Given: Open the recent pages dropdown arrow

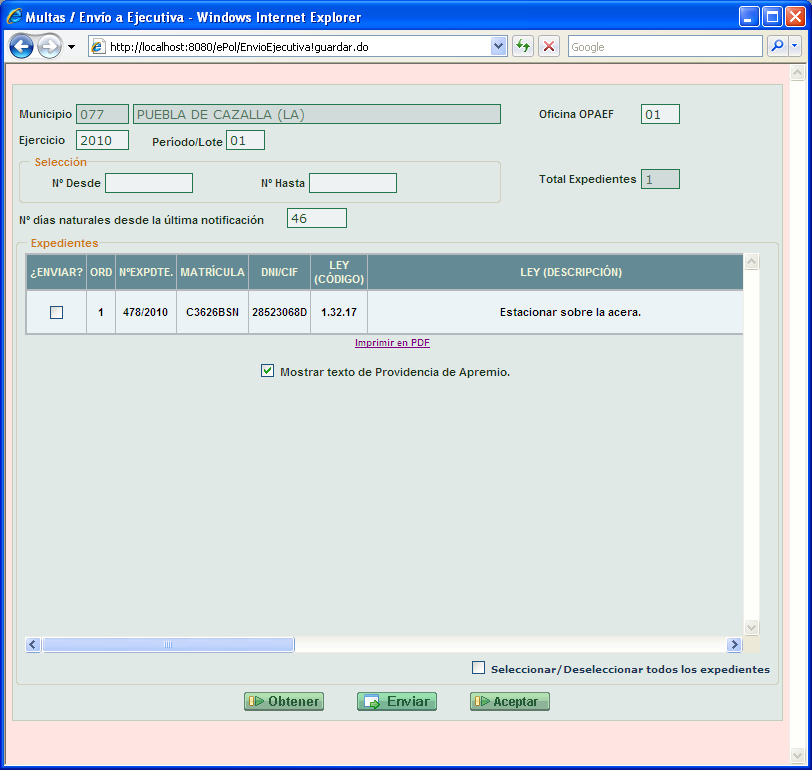Looking at the screenshot, I should coord(72,47).
